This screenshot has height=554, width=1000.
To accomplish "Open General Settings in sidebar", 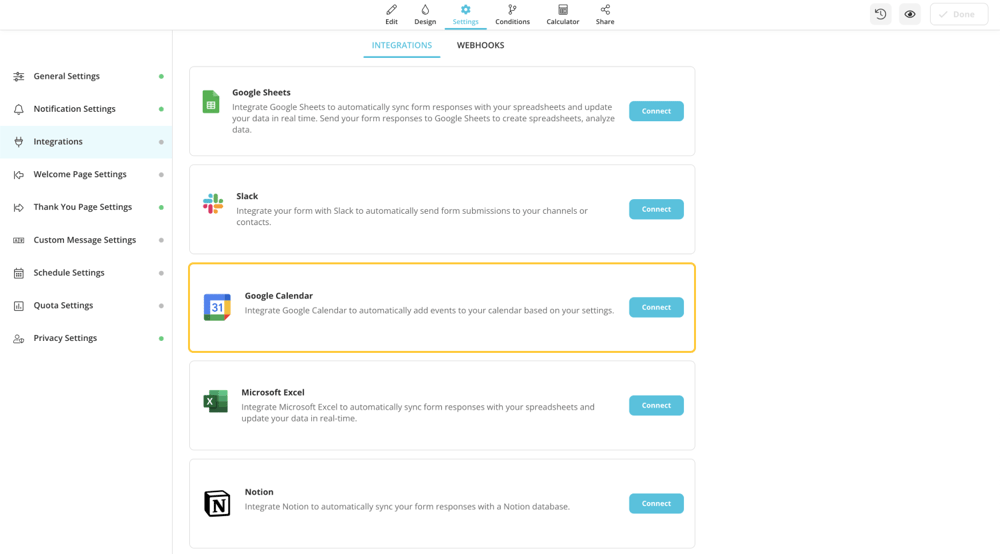I will (x=67, y=76).
